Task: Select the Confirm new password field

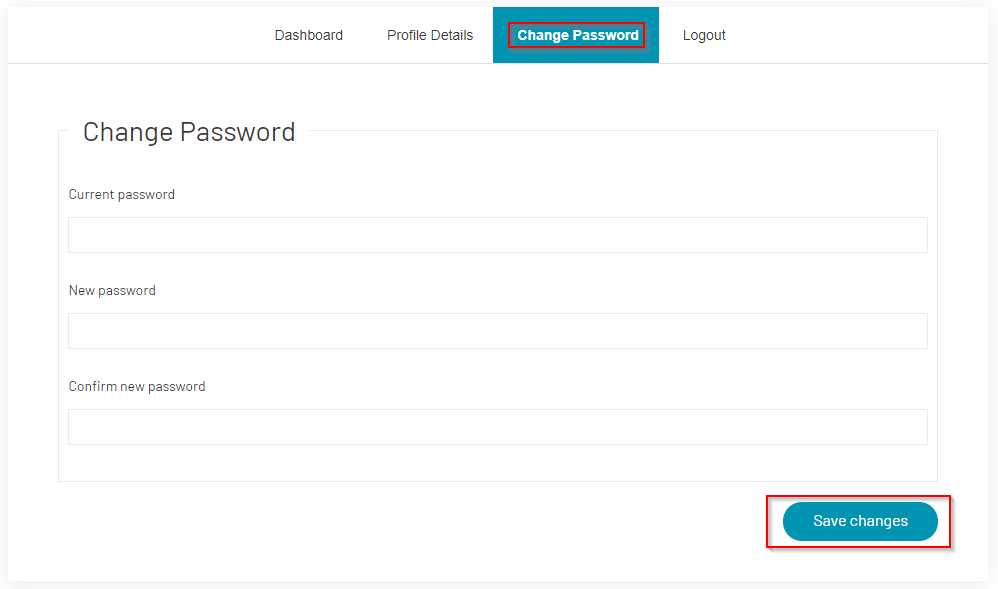Action: pos(497,427)
